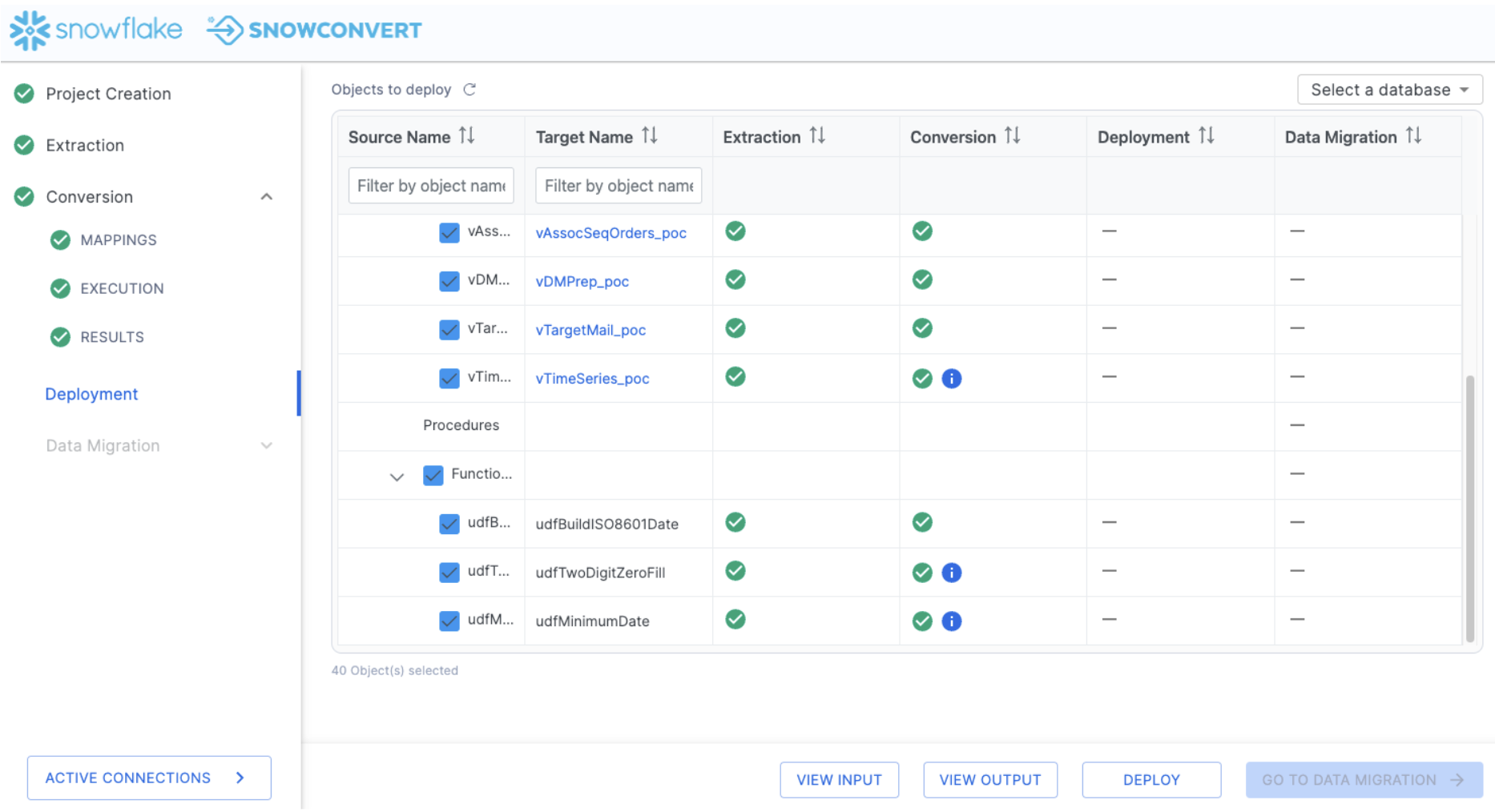
Task: Click the refresh icon beside Objects to deploy
Action: point(469,90)
